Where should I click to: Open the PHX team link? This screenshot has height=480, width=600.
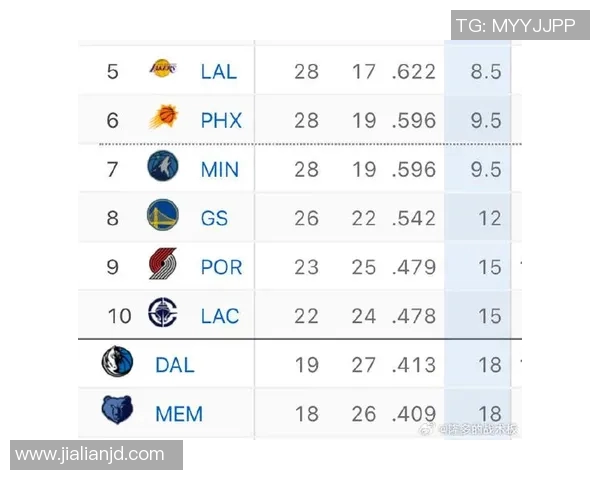[x=221, y=120]
